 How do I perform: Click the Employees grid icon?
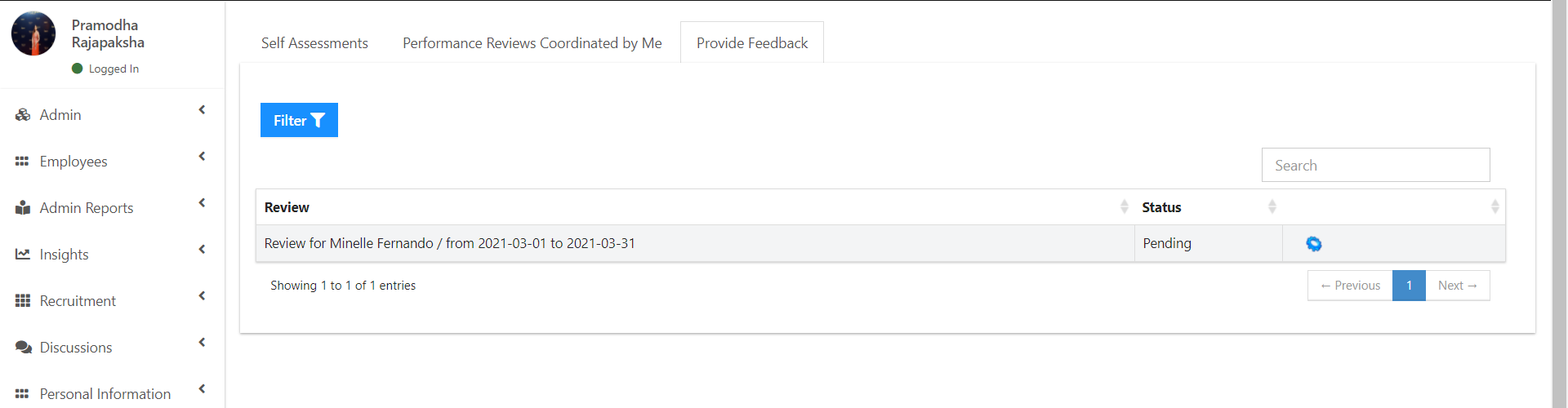tap(22, 162)
